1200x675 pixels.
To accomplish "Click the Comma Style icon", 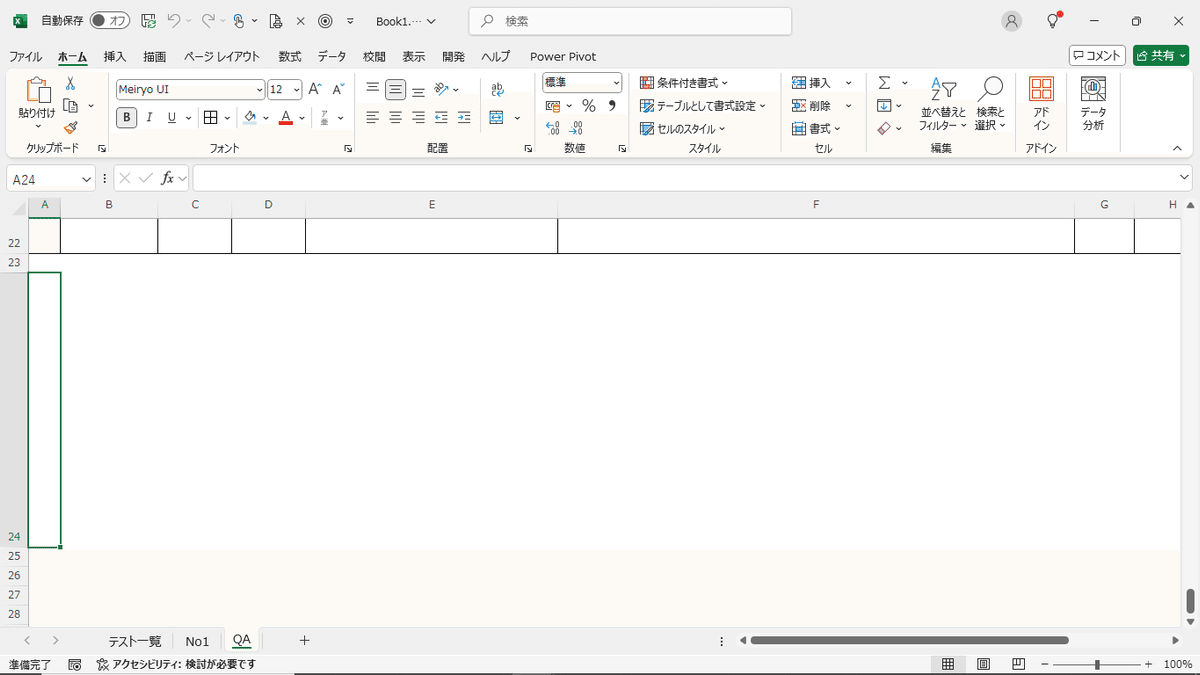I will click(612, 105).
